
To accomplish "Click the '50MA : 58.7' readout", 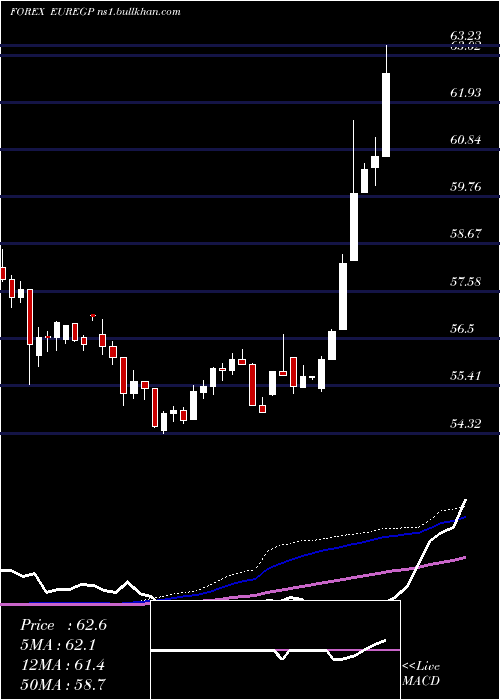I will tap(63, 684).
